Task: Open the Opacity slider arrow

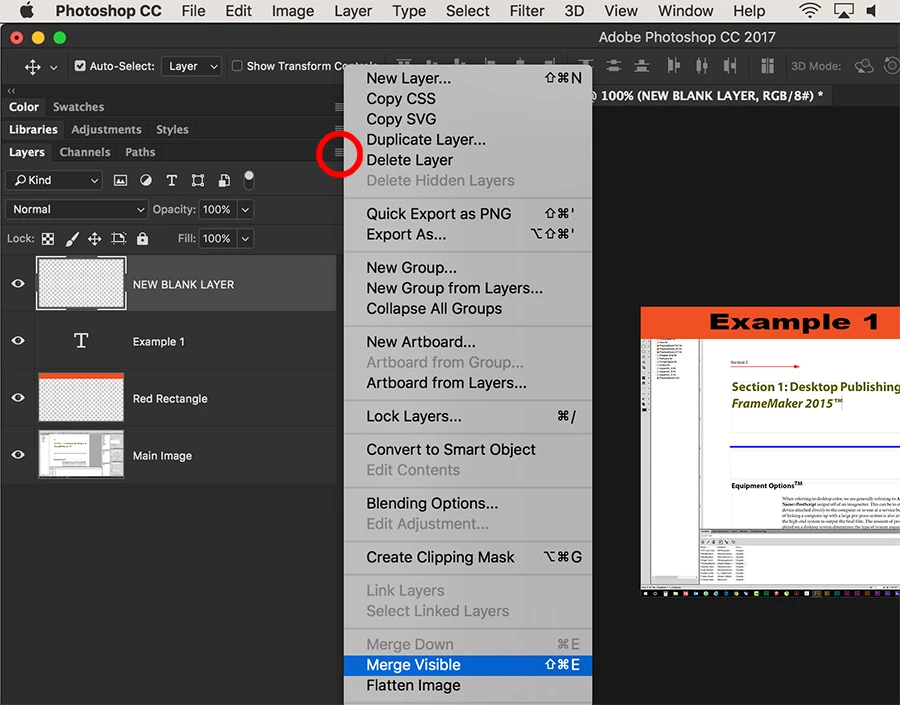Action: tap(245, 210)
